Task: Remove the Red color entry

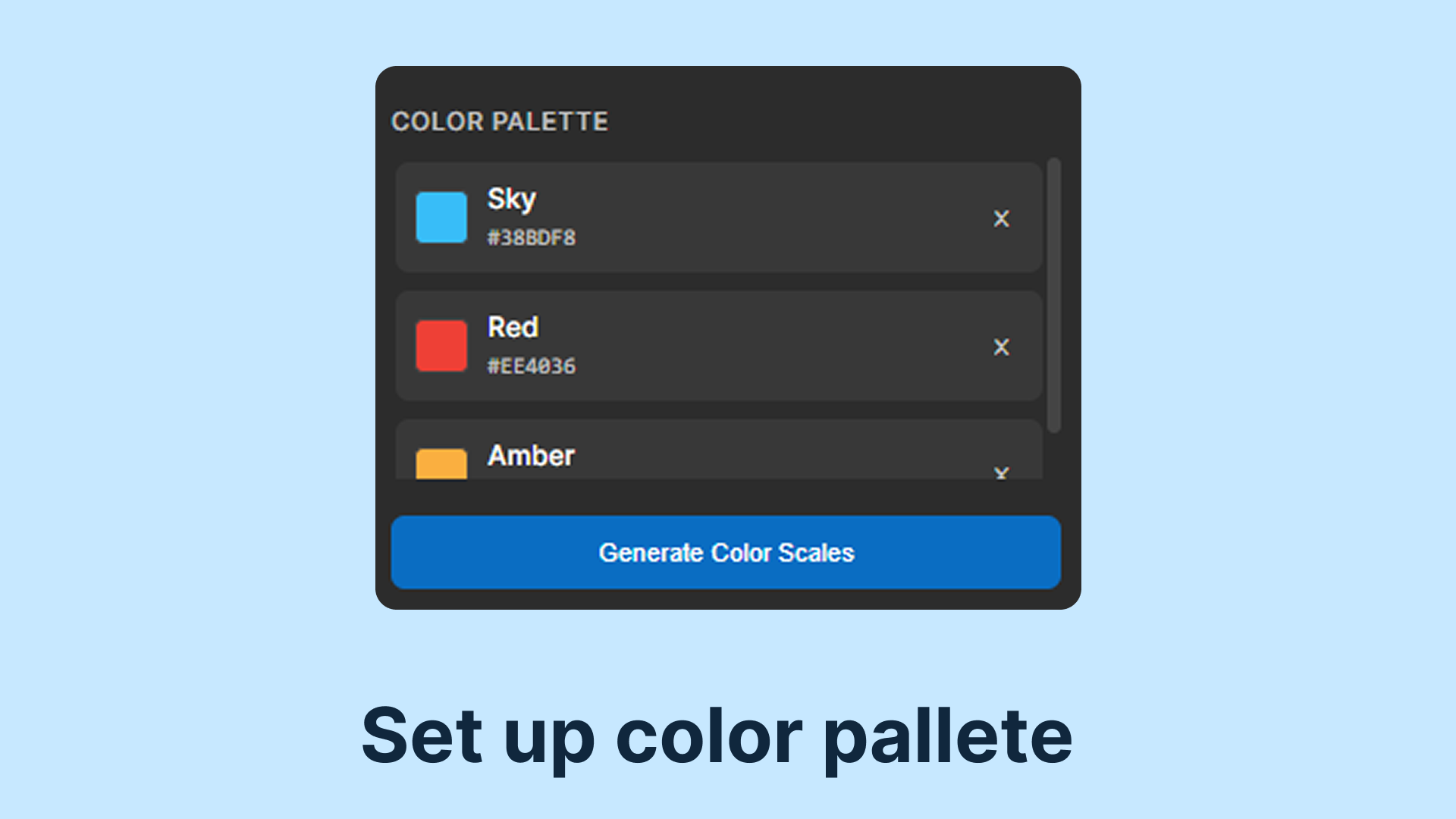Action: pyautogui.click(x=1002, y=347)
